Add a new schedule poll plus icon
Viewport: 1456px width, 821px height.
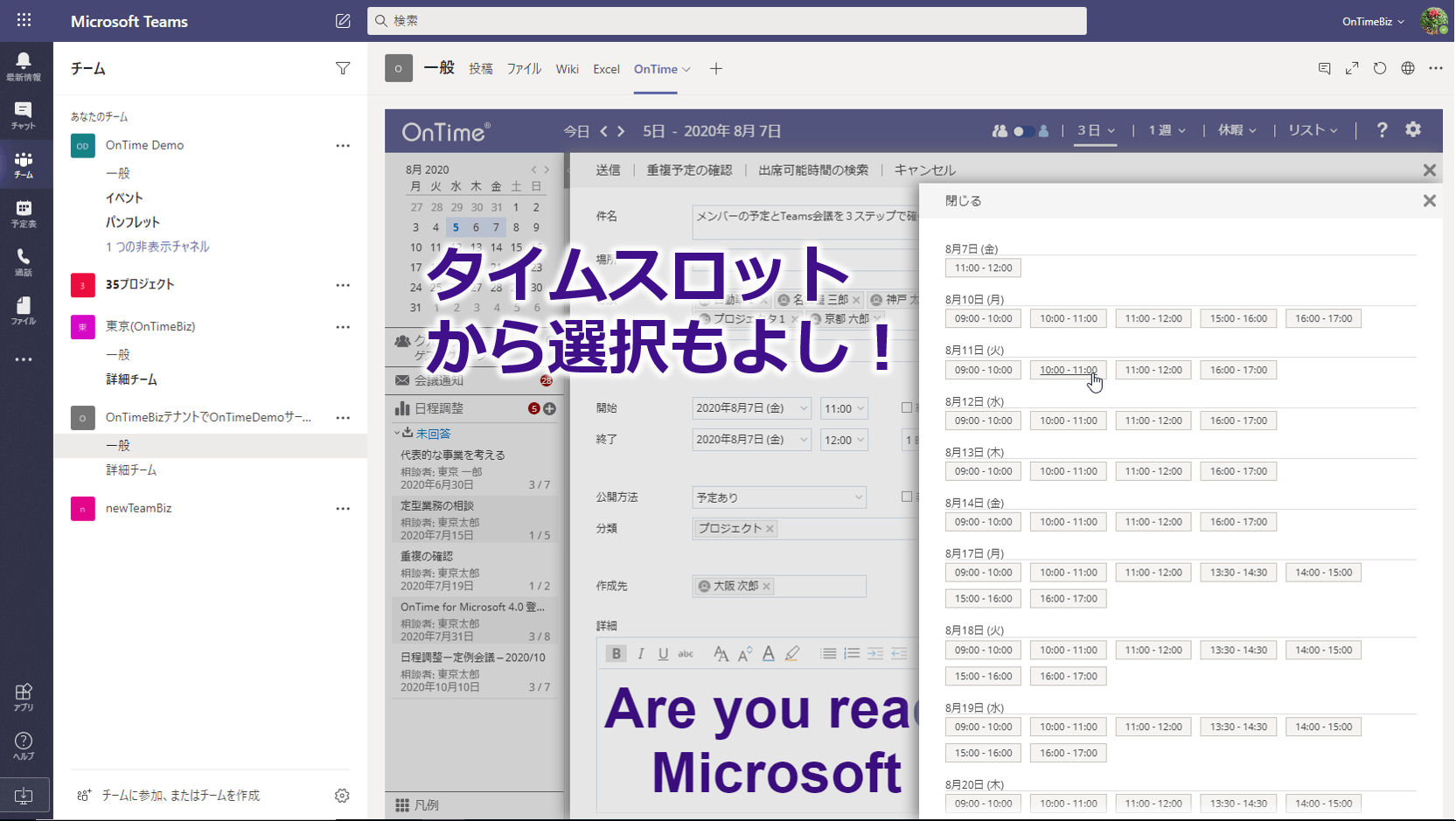point(550,408)
